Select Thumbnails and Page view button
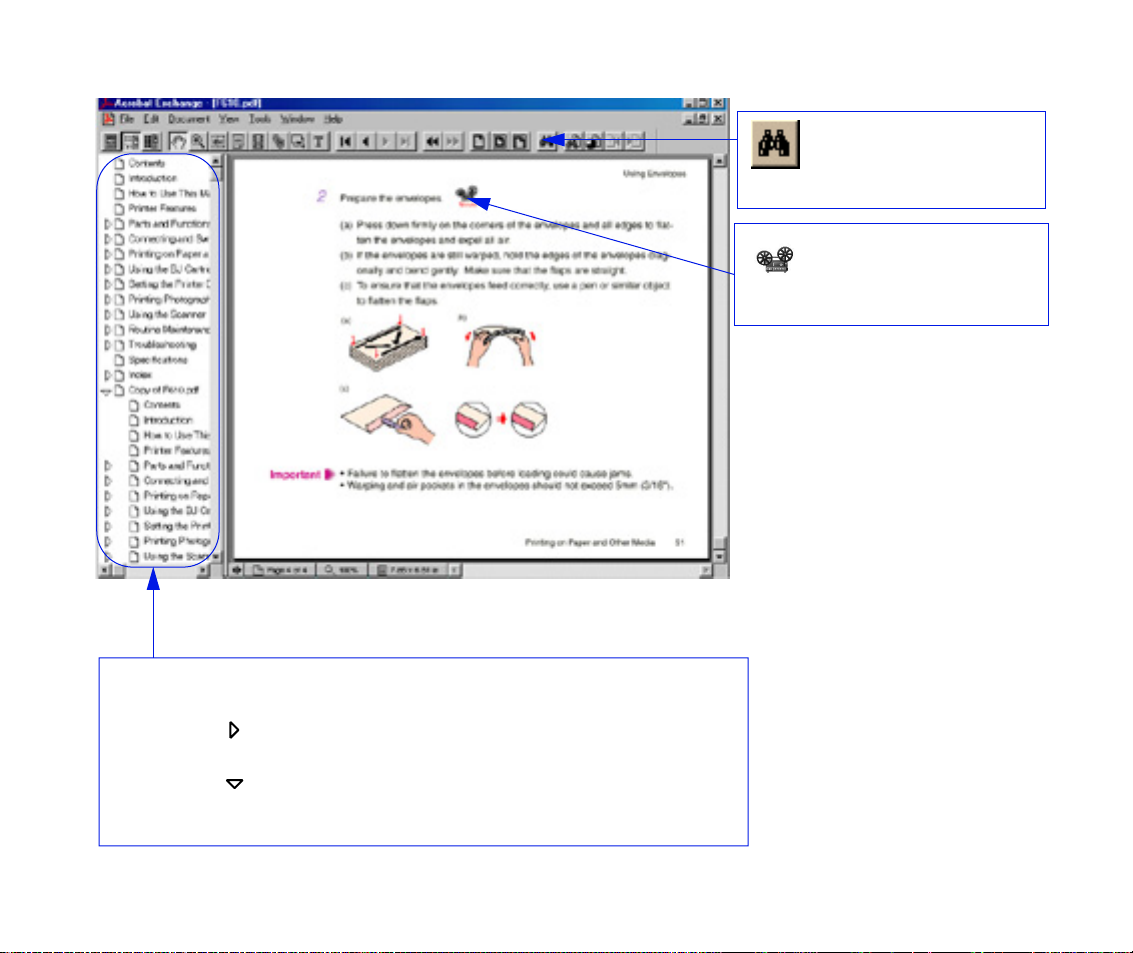Screen dimensions: 1133x953 pos(151,142)
